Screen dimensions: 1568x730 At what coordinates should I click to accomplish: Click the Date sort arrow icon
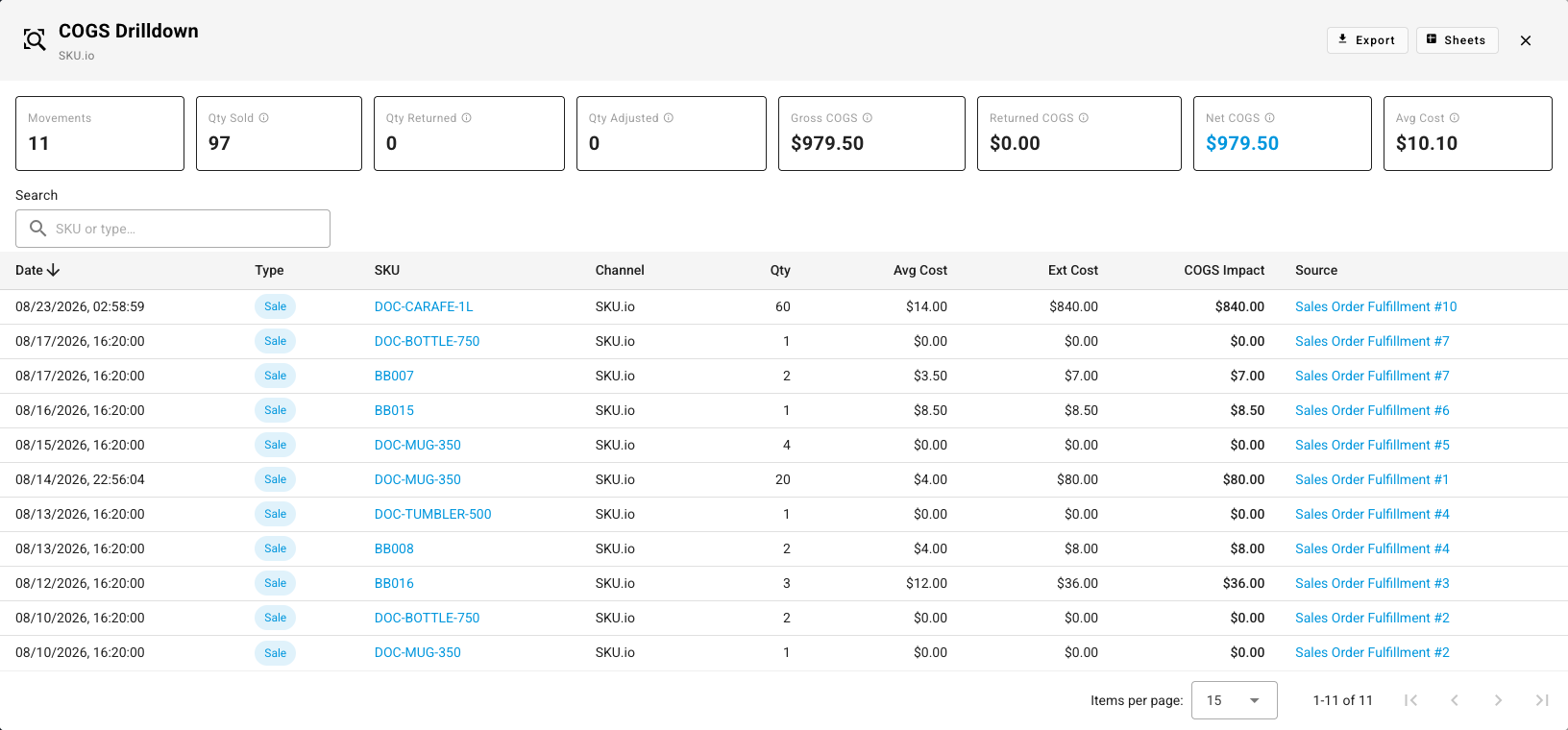pos(53,270)
